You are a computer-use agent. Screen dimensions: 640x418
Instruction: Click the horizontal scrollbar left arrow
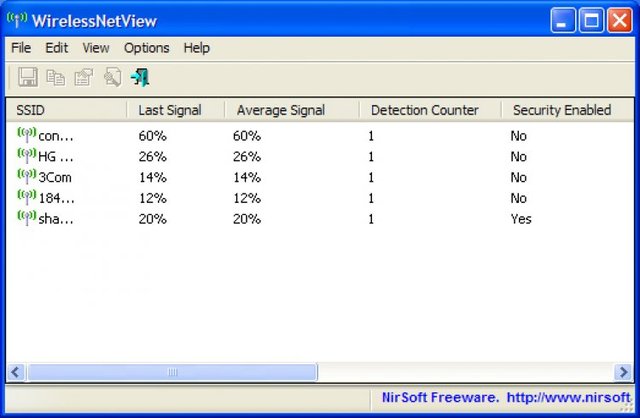16,372
